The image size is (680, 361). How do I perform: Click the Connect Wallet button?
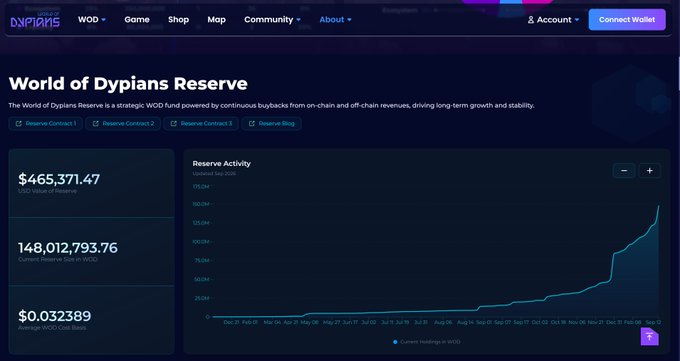click(627, 20)
